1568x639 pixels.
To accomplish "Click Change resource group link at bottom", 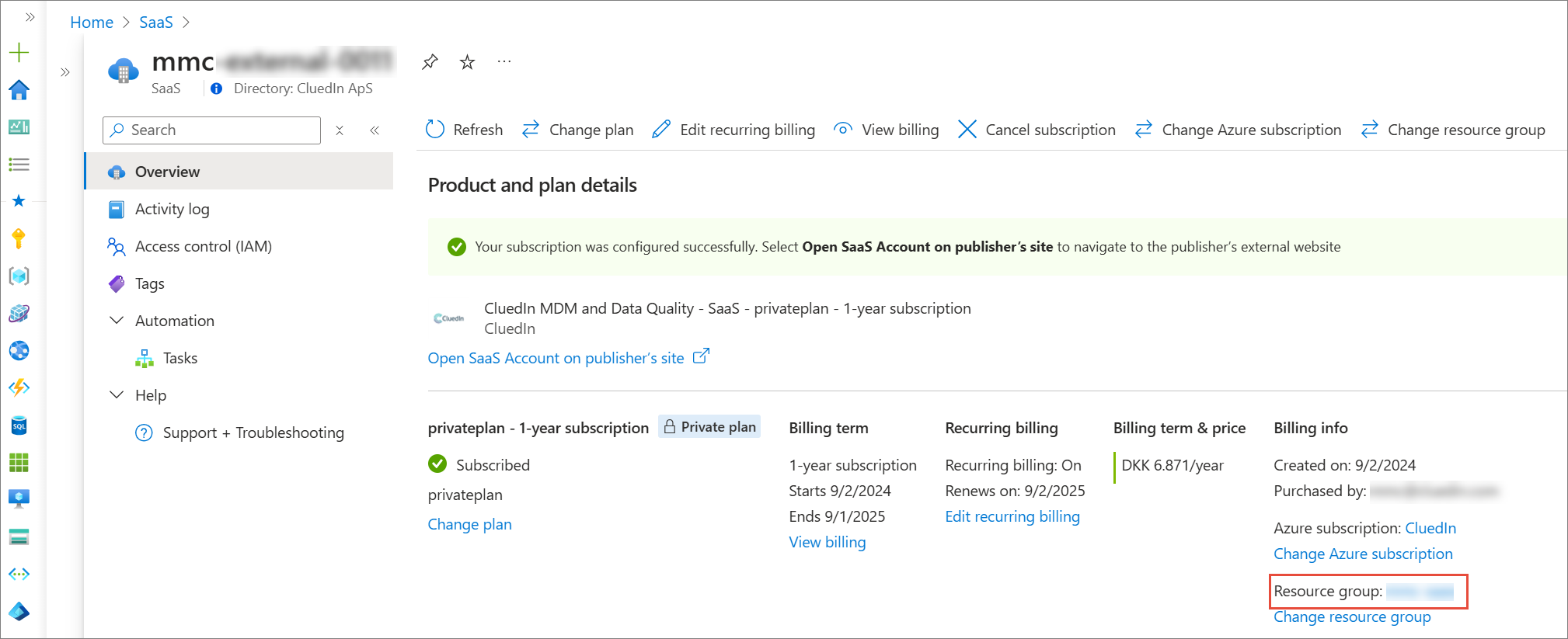I will coord(1352,616).
